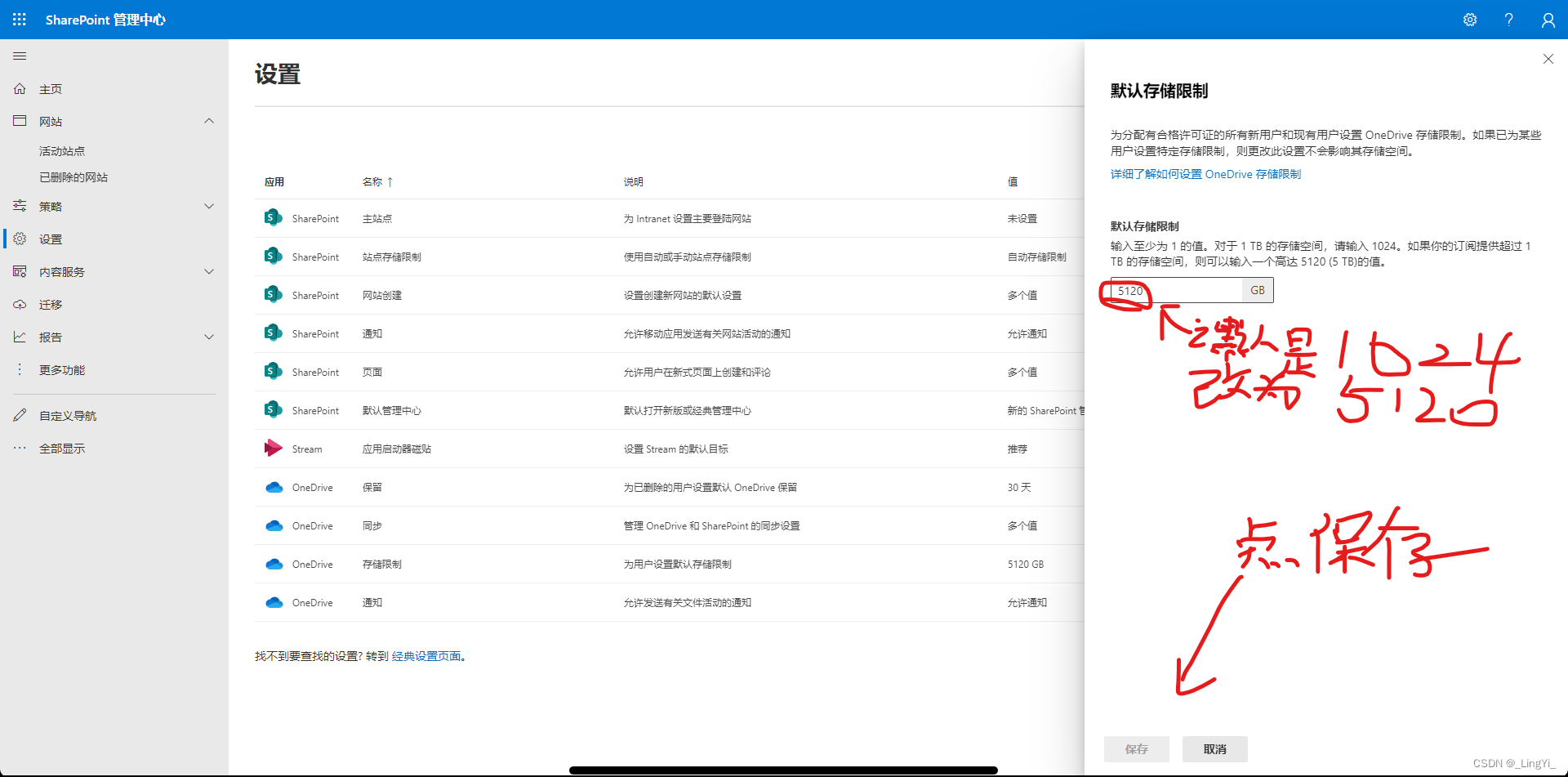Click the 推荐 value cell
1568x777 pixels.
[1017, 449]
